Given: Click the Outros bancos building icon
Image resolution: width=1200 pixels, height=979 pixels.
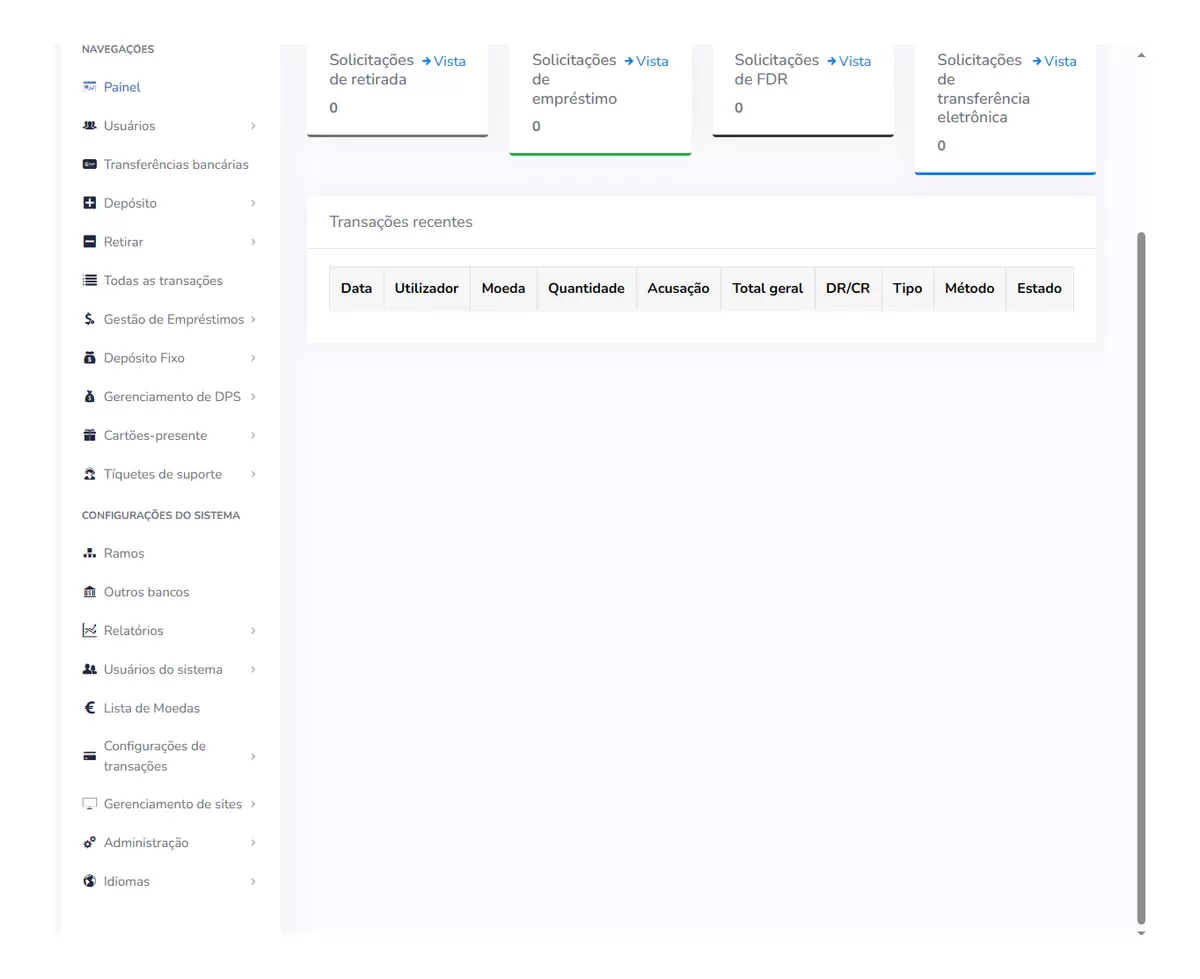Looking at the screenshot, I should pyautogui.click(x=89, y=593).
